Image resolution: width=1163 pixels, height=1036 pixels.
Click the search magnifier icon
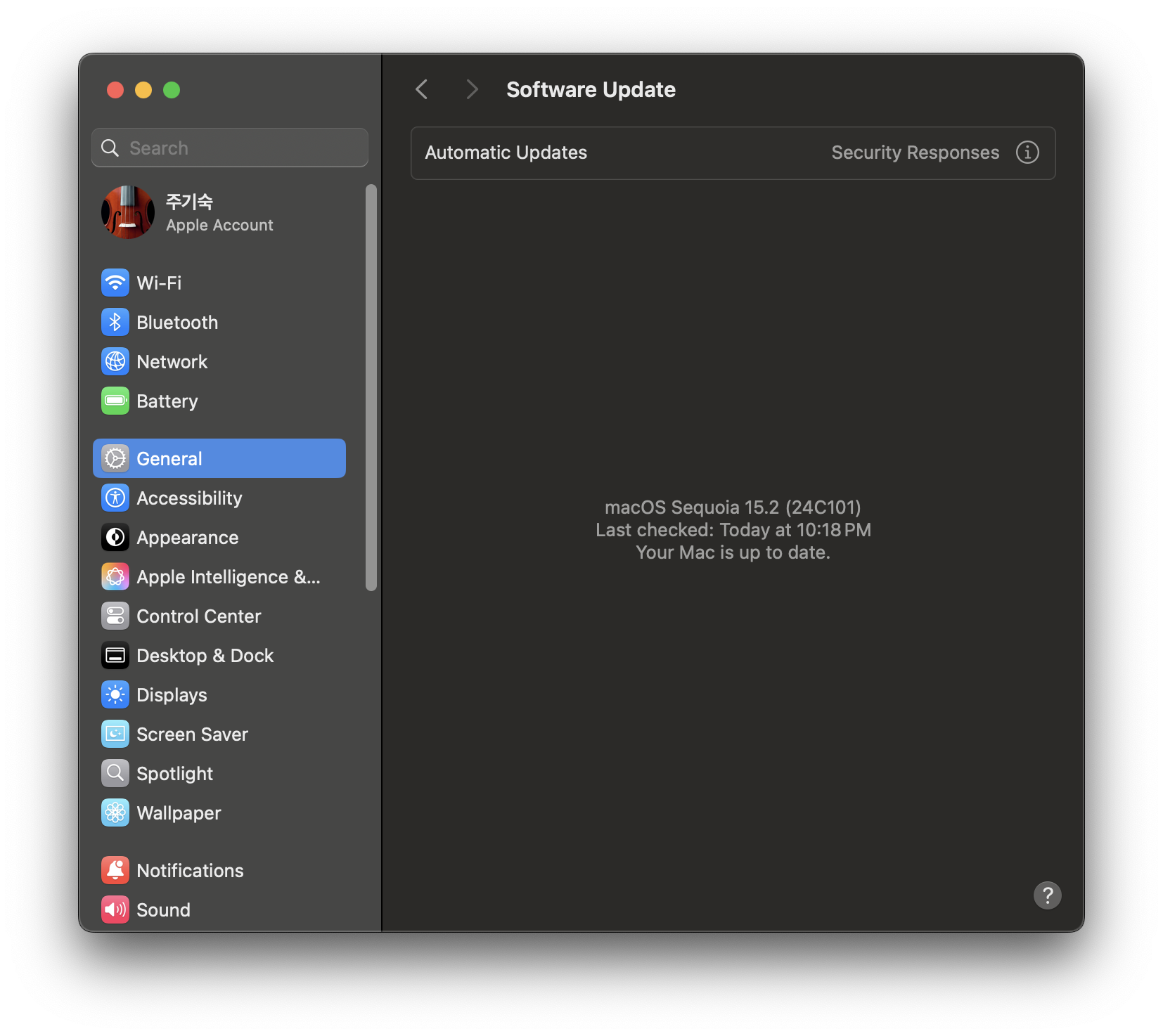[110, 148]
